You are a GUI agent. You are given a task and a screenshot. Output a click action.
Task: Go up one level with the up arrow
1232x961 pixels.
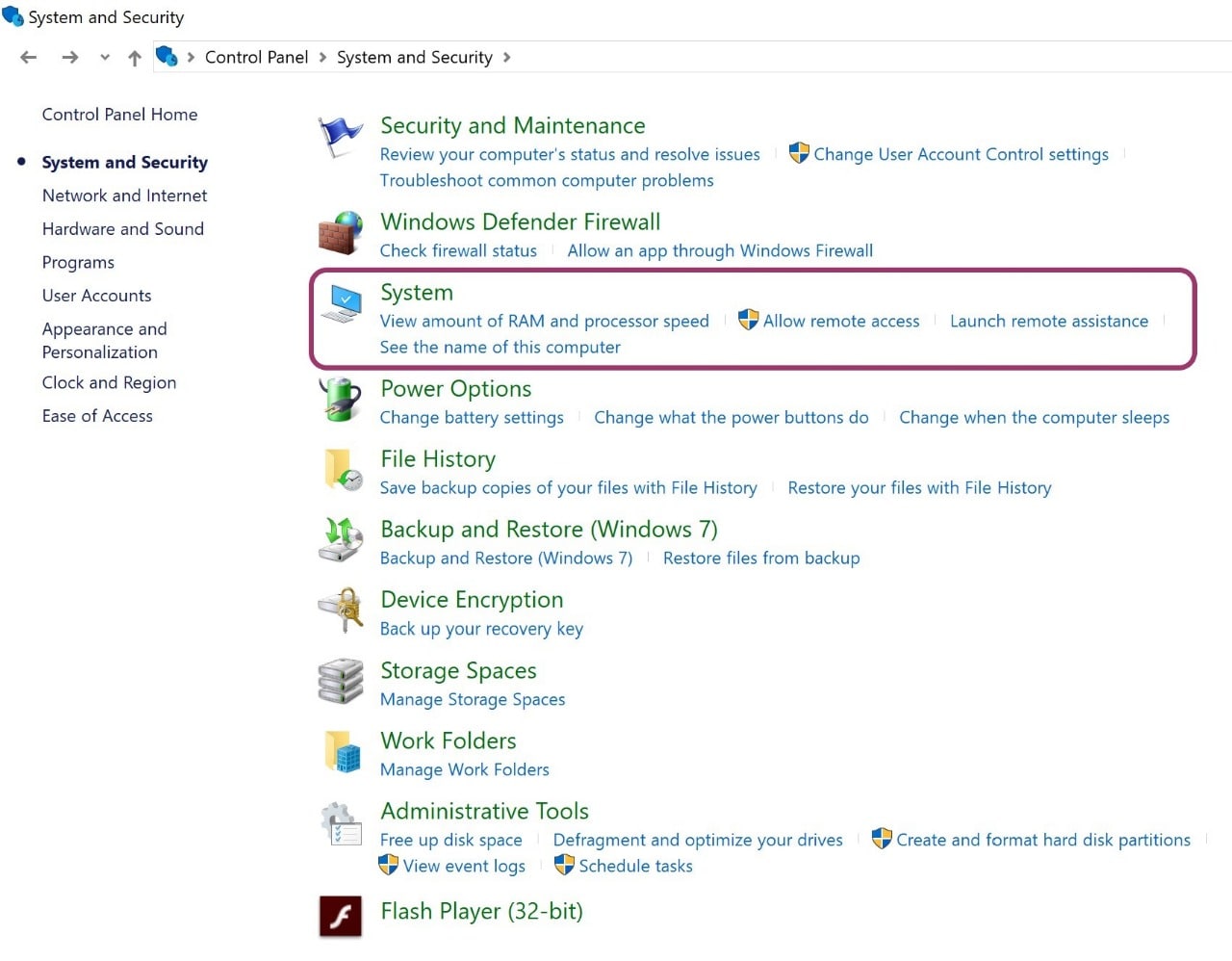coord(135,58)
